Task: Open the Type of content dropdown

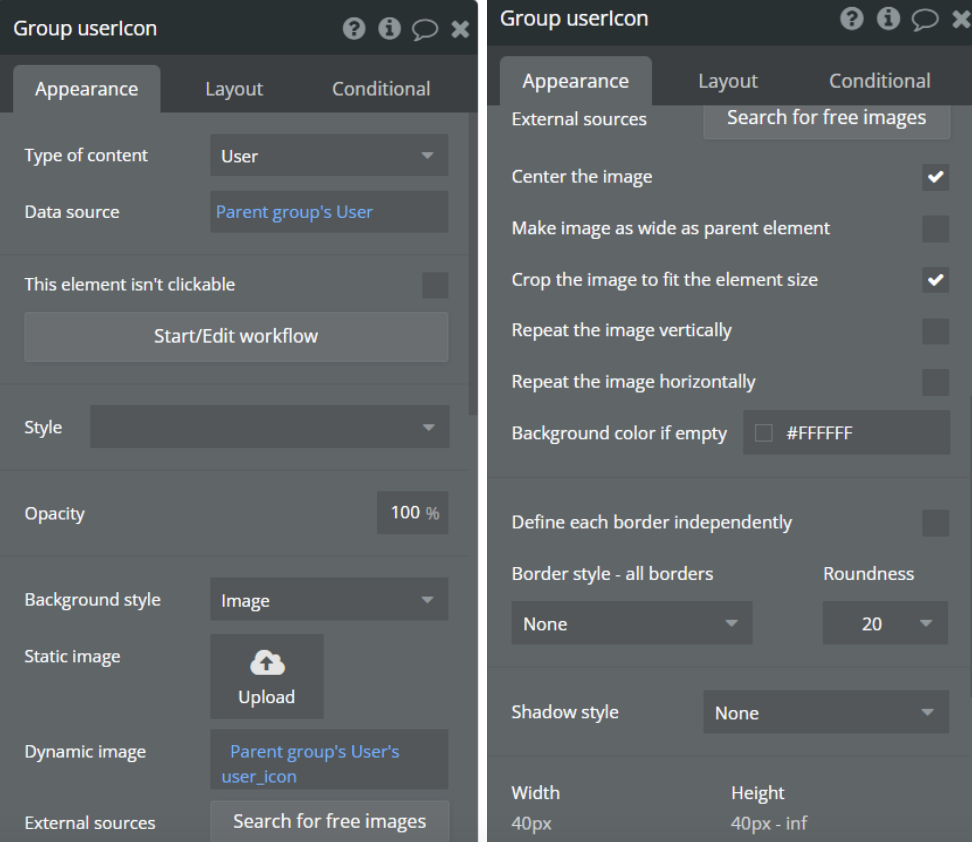Action: click(x=329, y=156)
